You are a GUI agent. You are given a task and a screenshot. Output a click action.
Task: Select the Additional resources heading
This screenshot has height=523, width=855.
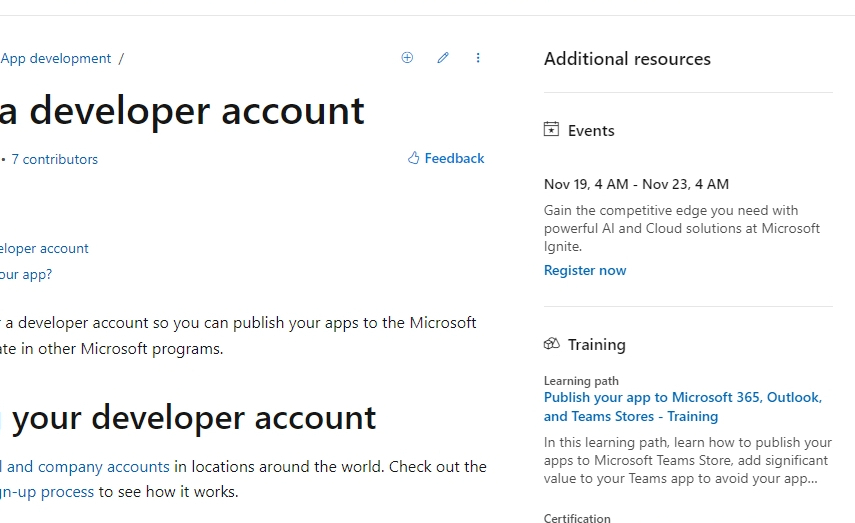pyautogui.click(x=627, y=59)
